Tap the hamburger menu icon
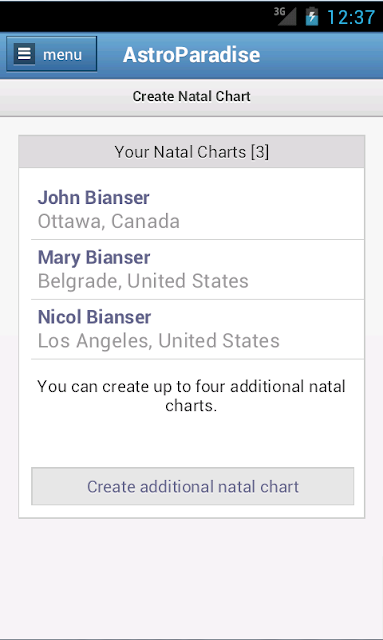Screen dimensions: 383x640 pos(24,54)
